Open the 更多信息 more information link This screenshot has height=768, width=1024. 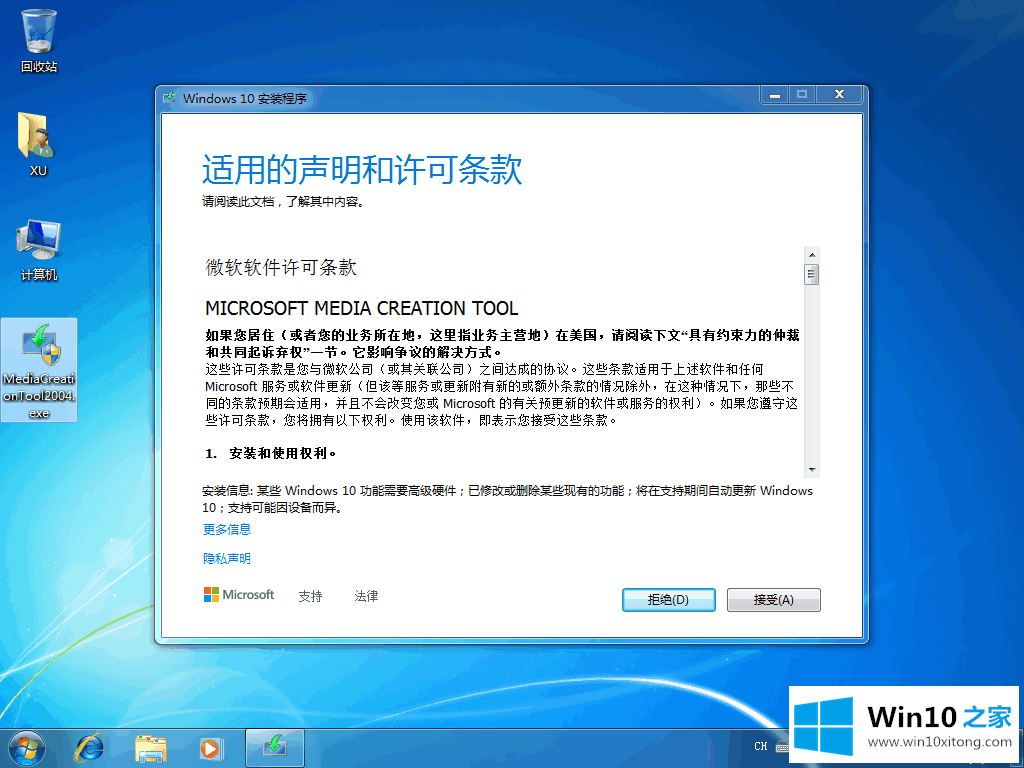click(x=227, y=529)
